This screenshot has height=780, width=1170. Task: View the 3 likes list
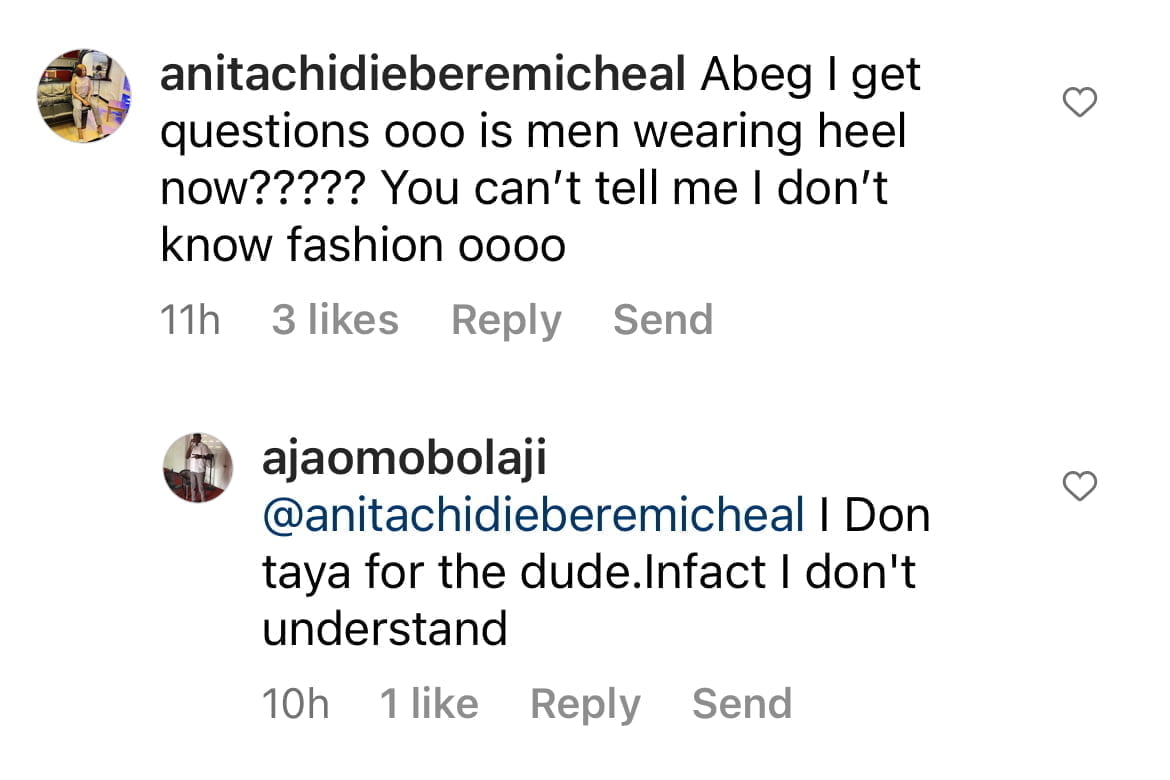pos(335,319)
